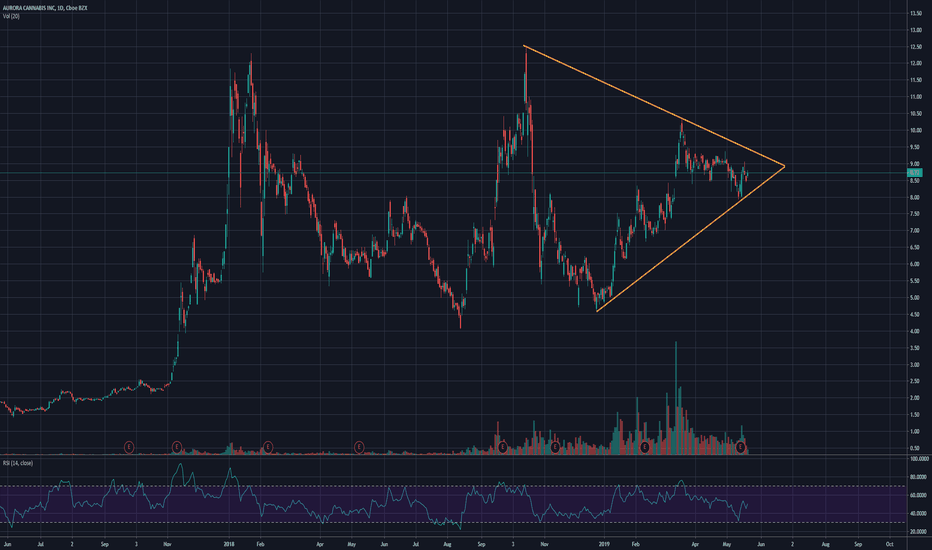Image resolution: width=932 pixels, height=550 pixels.
Task: Click the 40.0000 RSI axis label
Action: (x=919, y=513)
